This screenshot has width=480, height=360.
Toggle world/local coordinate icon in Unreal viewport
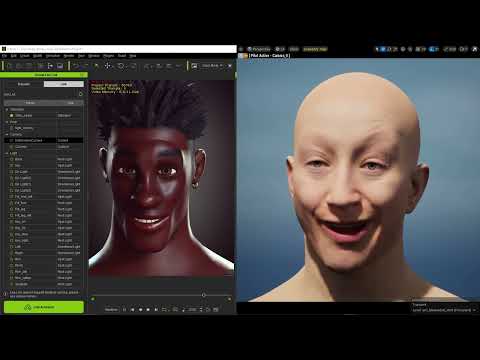tap(403, 49)
